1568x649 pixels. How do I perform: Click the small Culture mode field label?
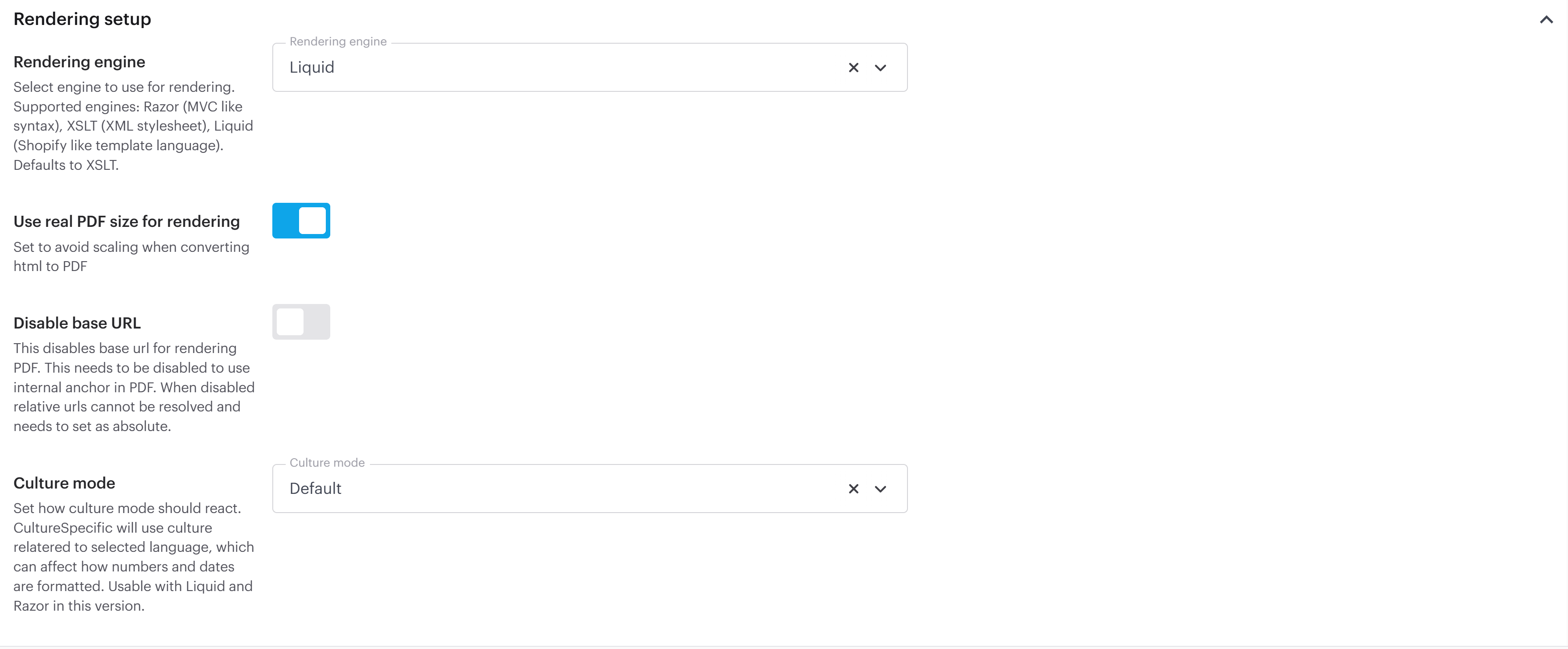coord(327,463)
